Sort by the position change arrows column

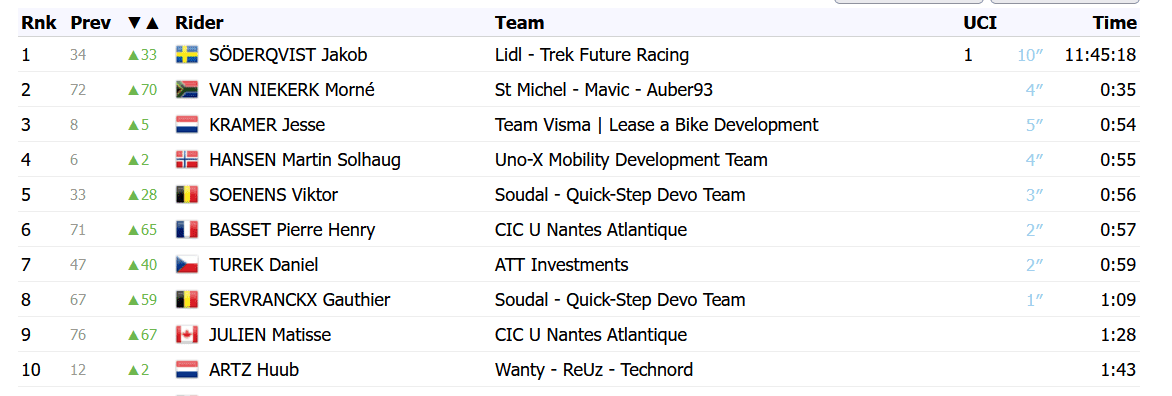144,23
